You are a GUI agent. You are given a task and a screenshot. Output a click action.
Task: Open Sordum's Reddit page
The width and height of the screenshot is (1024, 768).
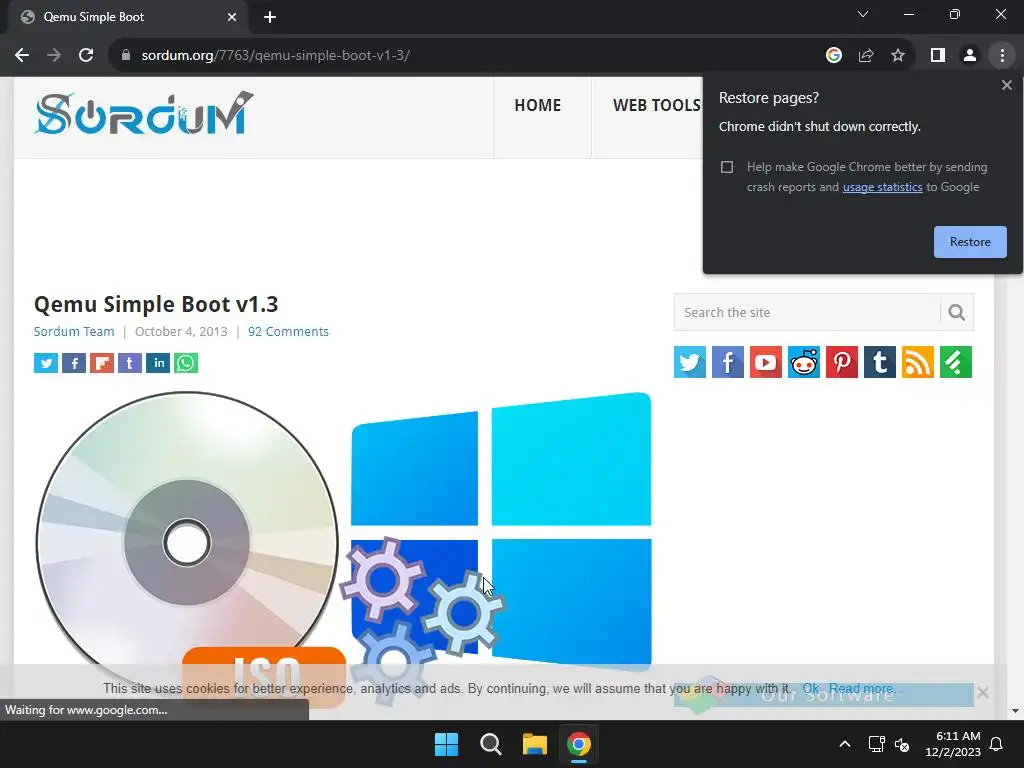click(803, 362)
